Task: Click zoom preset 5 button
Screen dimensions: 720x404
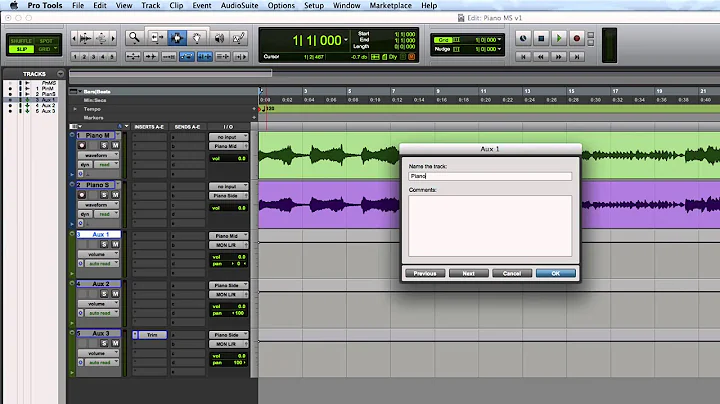Action: click(112, 56)
